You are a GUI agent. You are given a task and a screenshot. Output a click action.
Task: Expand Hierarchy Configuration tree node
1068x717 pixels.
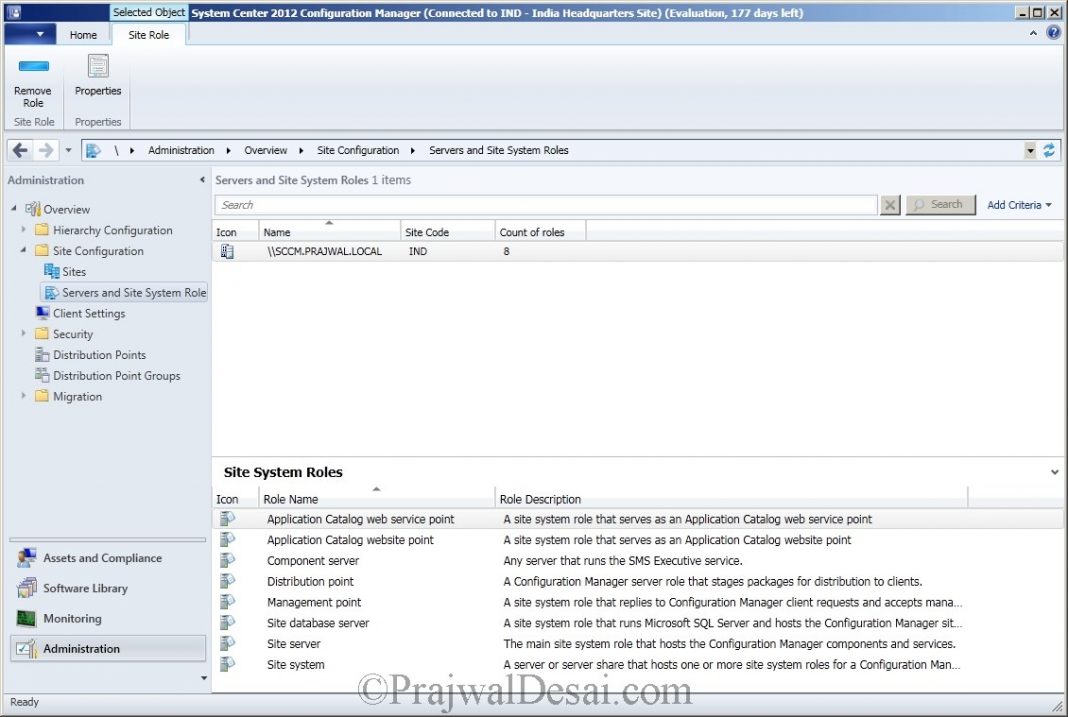click(x=23, y=229)
